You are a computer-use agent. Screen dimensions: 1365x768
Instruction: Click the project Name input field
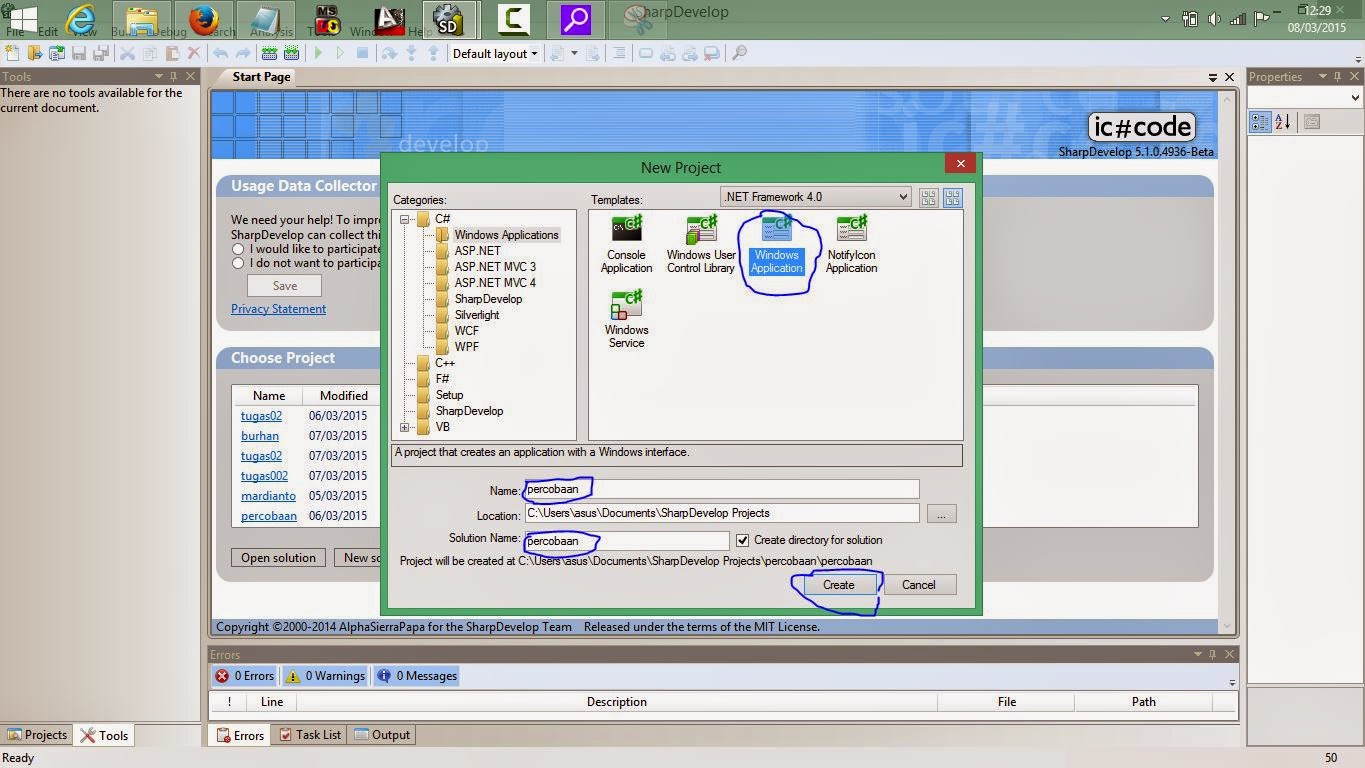pyautogui.click(x=721, y=490)
